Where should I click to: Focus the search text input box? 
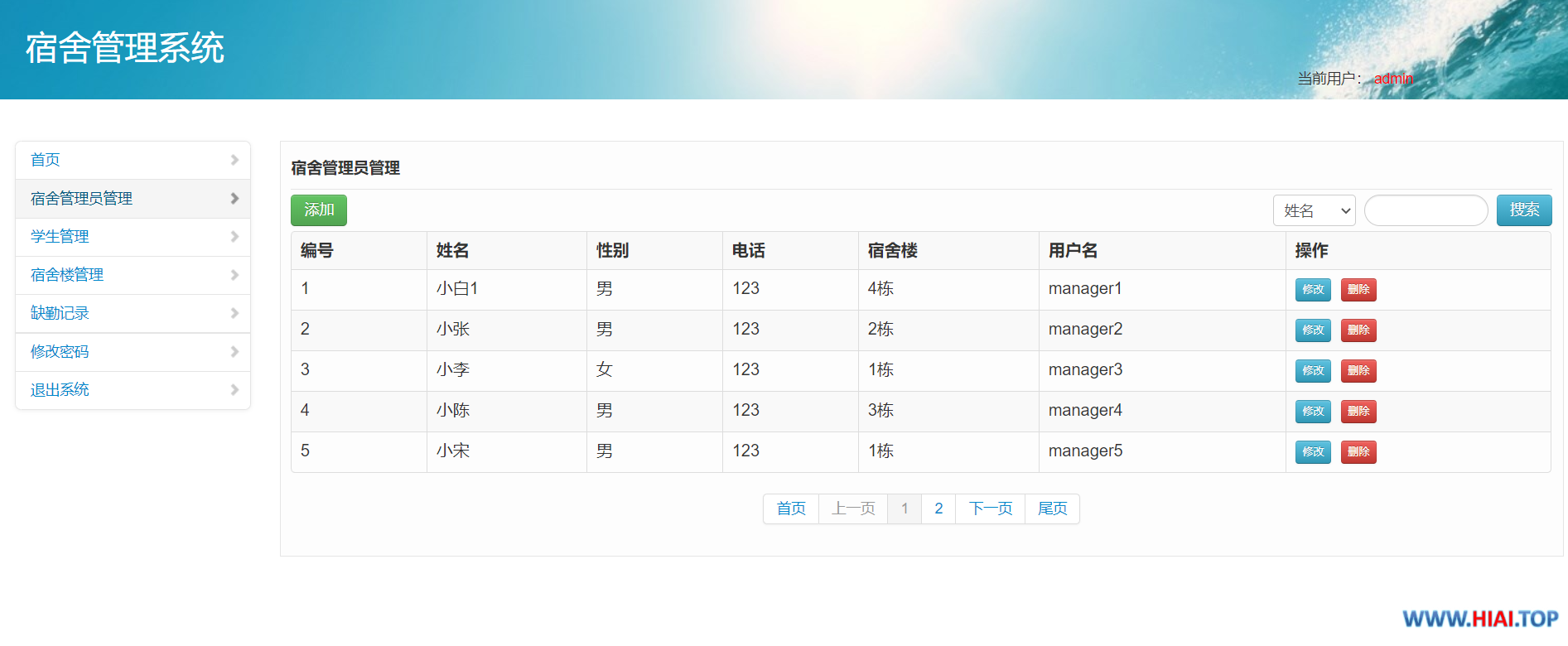(x=1426, y=210)
